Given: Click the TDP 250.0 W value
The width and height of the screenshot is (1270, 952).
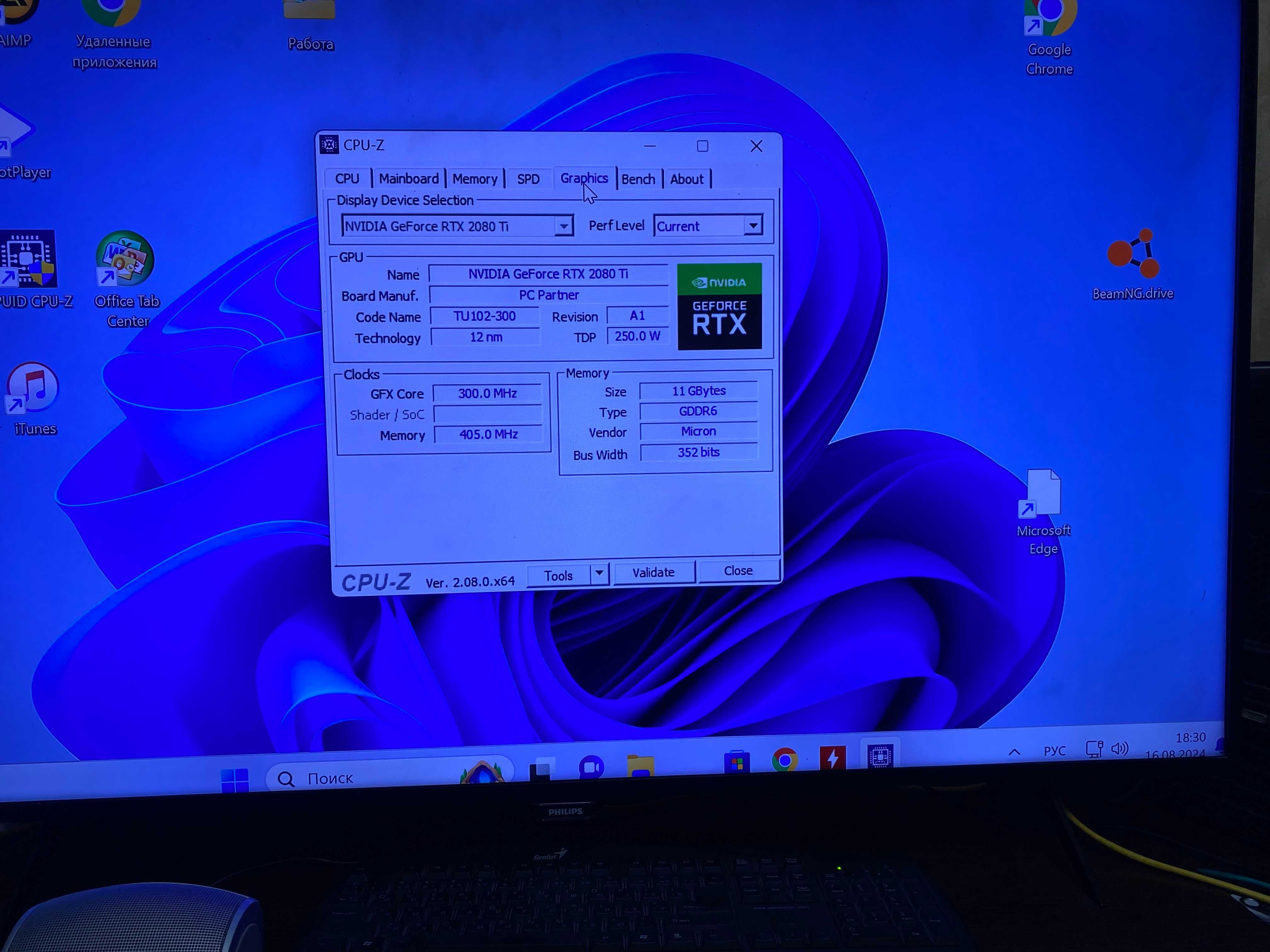Looking at the screenshot, I should tap(637, 336).
